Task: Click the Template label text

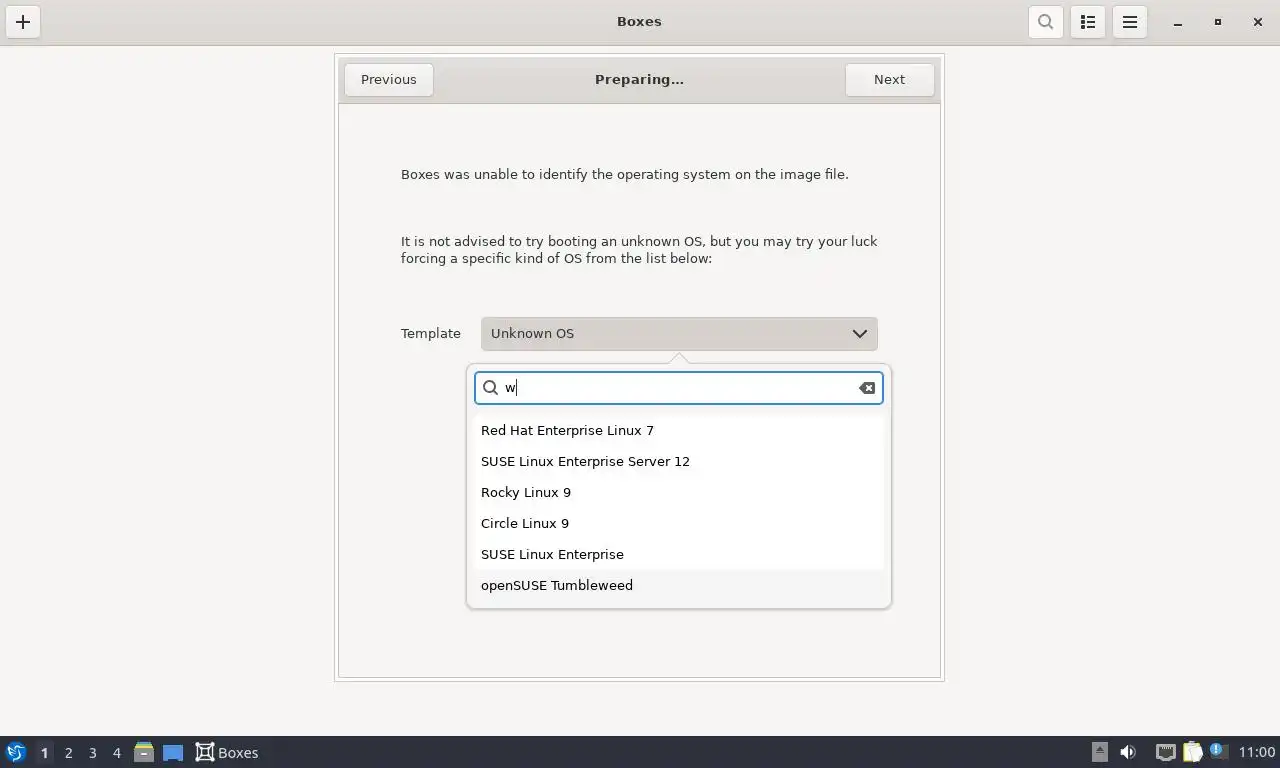Action: 431,334
